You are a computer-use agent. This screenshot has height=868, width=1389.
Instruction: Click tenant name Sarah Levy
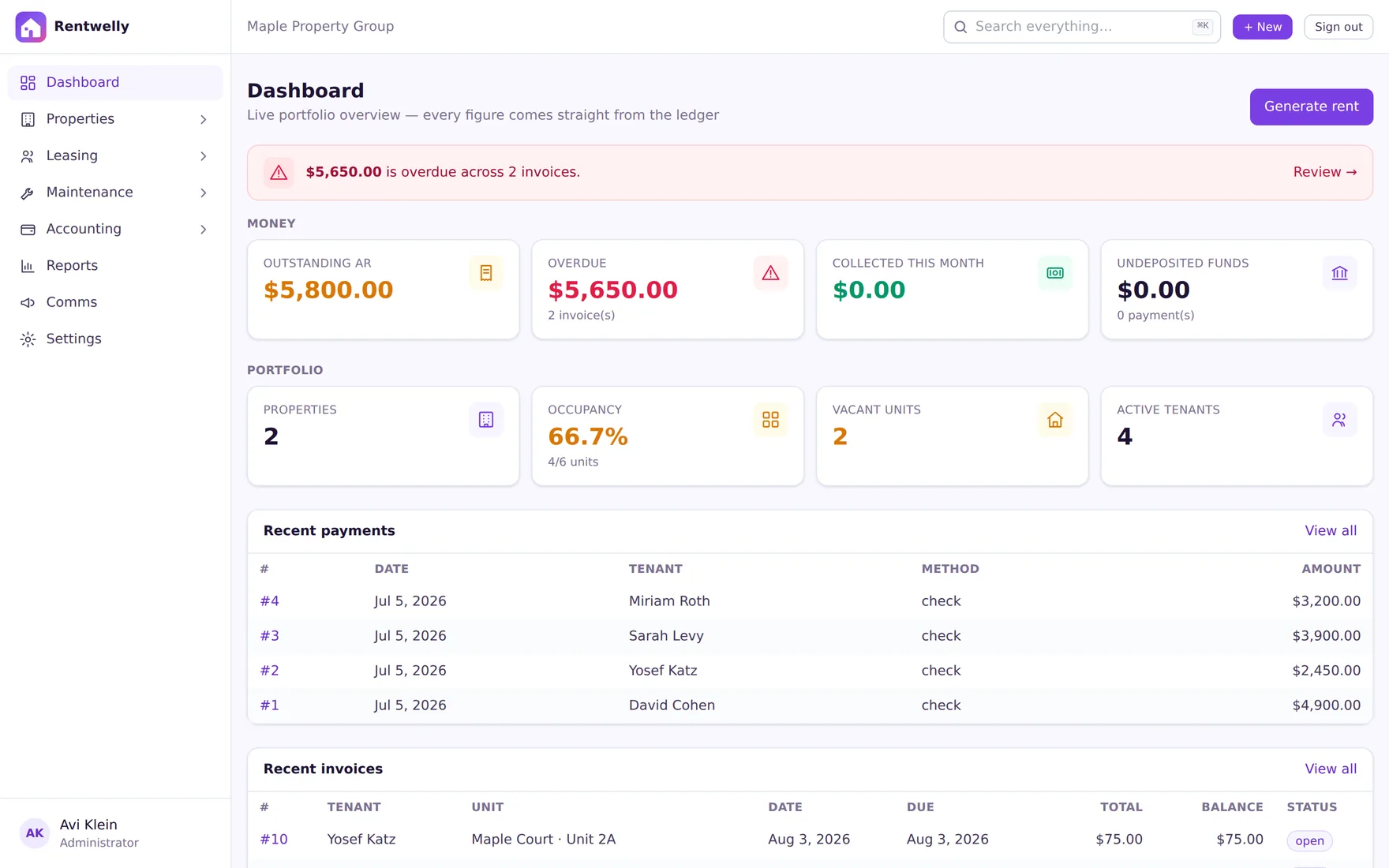(666, 636)
